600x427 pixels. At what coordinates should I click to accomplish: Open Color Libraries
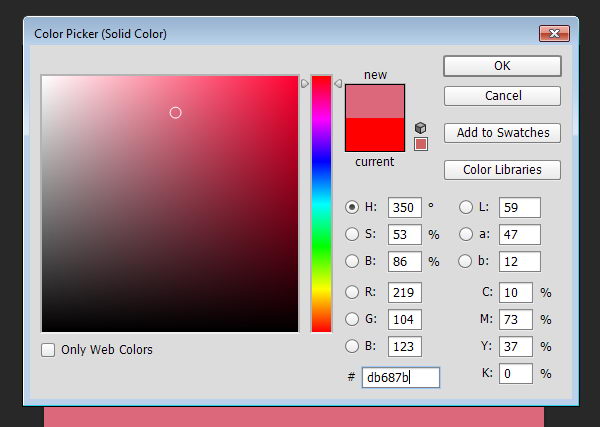(x=502, y=170)
